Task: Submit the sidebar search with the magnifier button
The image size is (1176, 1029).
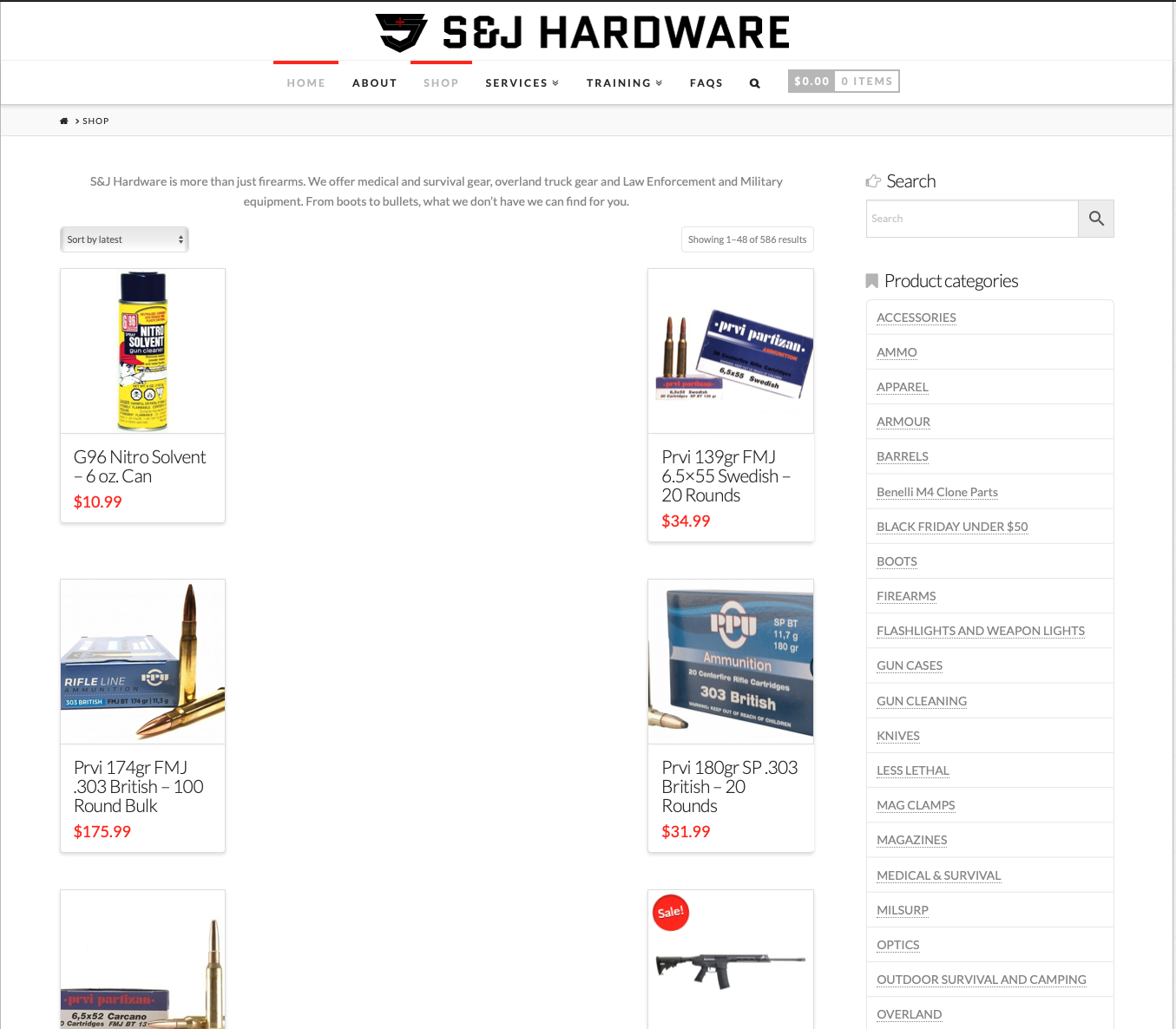Action: click(x=1096, y=219)
